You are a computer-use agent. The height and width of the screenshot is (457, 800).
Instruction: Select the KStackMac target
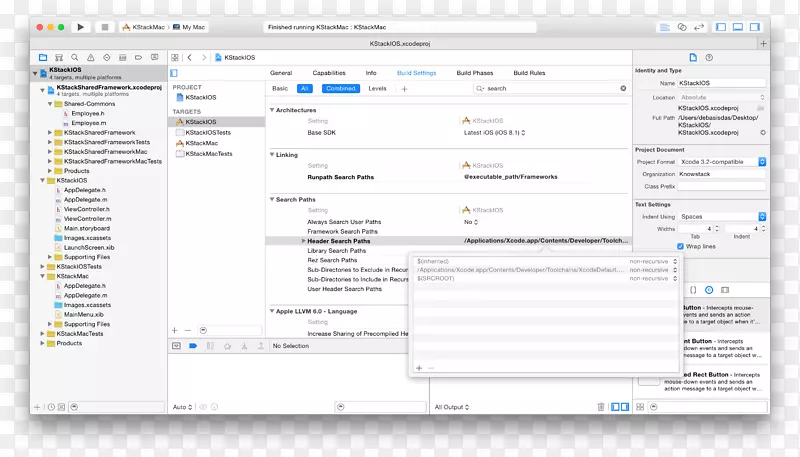200,143
